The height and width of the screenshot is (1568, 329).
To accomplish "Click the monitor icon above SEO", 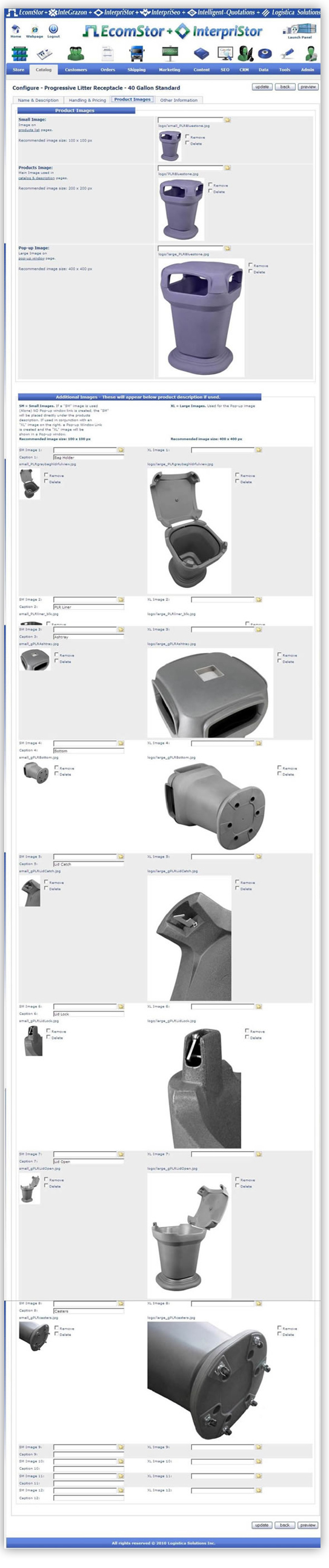I will [x=225, y=54].
